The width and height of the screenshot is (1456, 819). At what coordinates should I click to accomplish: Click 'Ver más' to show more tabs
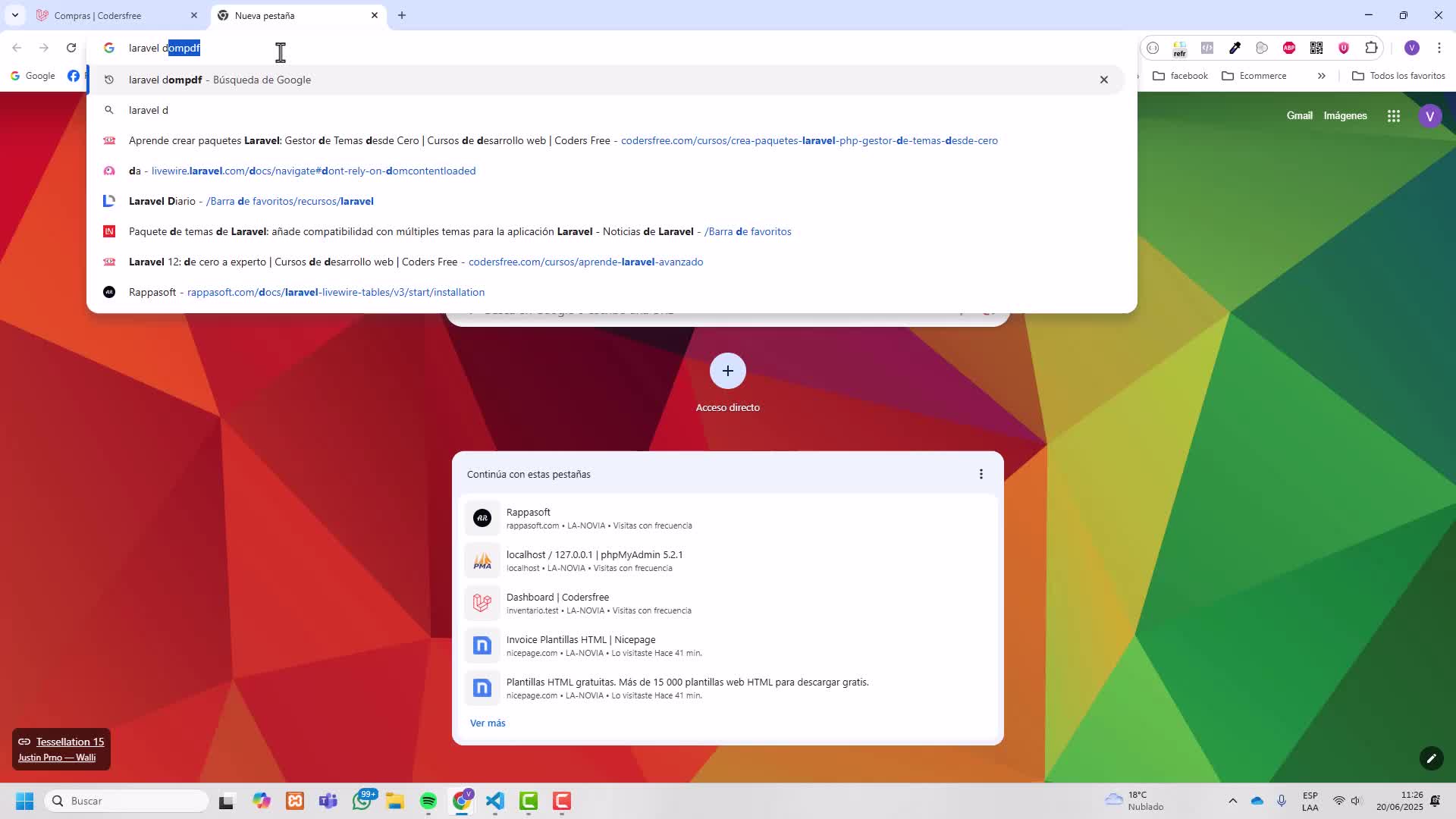488,723
